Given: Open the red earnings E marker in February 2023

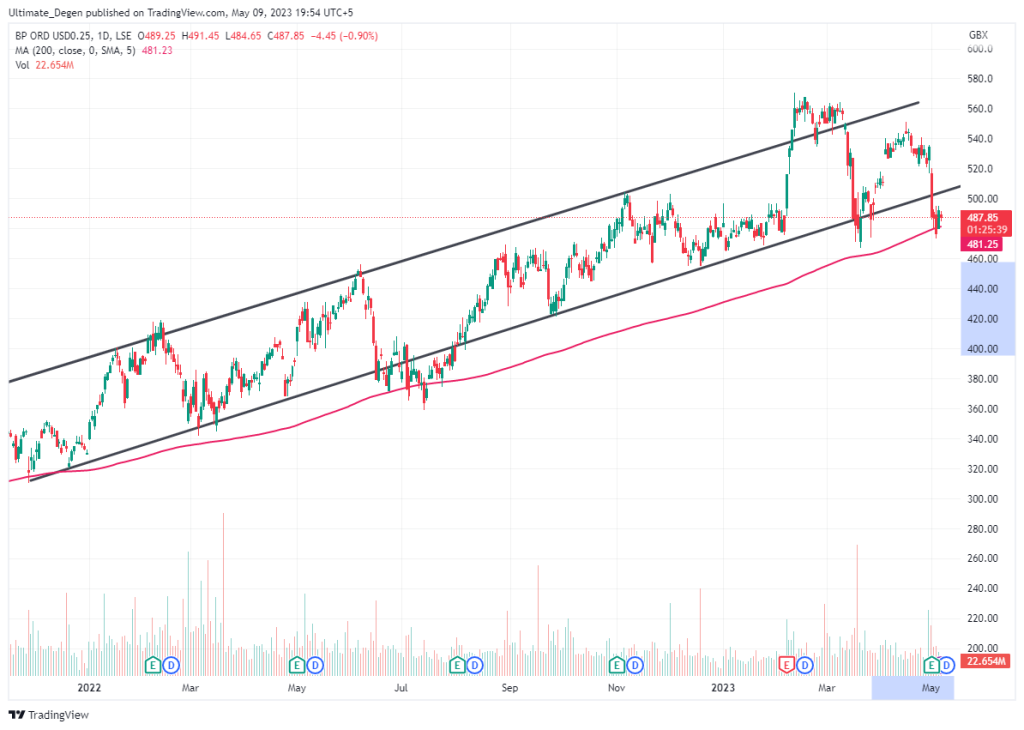Looking at the screenshot, I should pyautogui.click(x=787, y=665).
